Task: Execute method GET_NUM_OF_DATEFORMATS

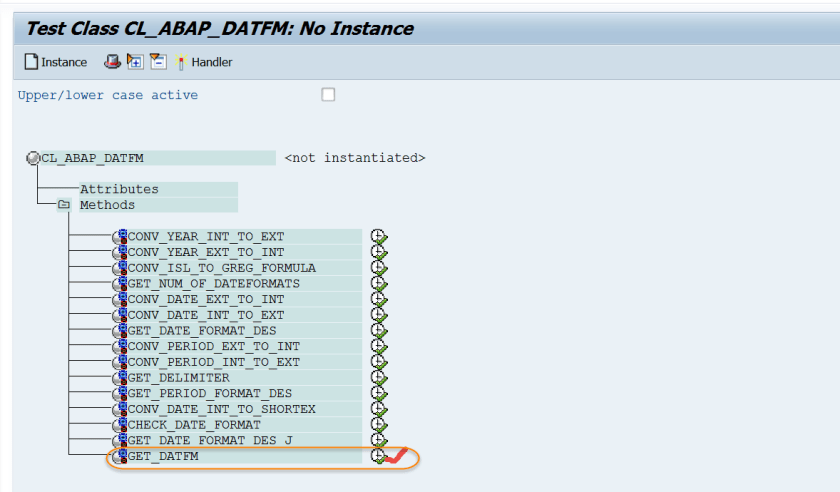Action: tap(379, 284)
